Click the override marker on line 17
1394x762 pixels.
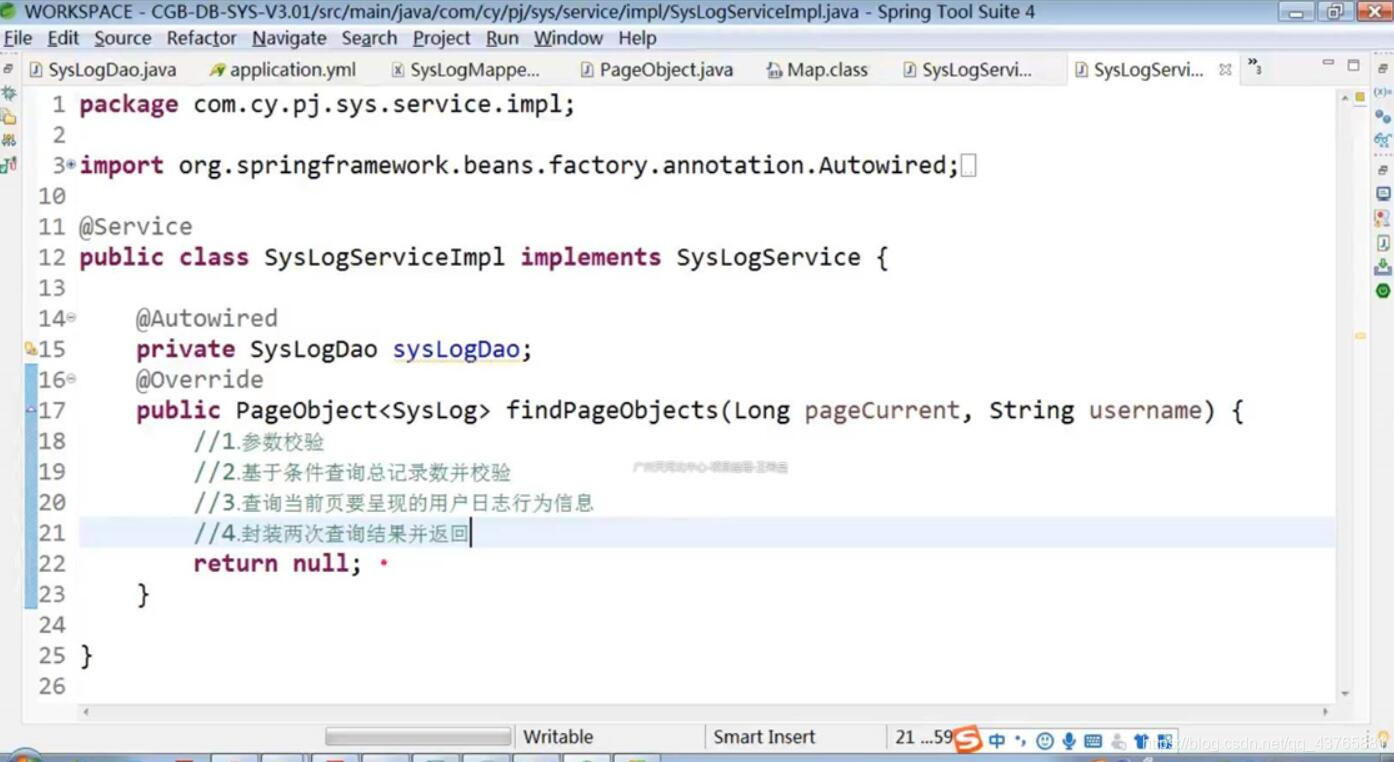point(30,410)
